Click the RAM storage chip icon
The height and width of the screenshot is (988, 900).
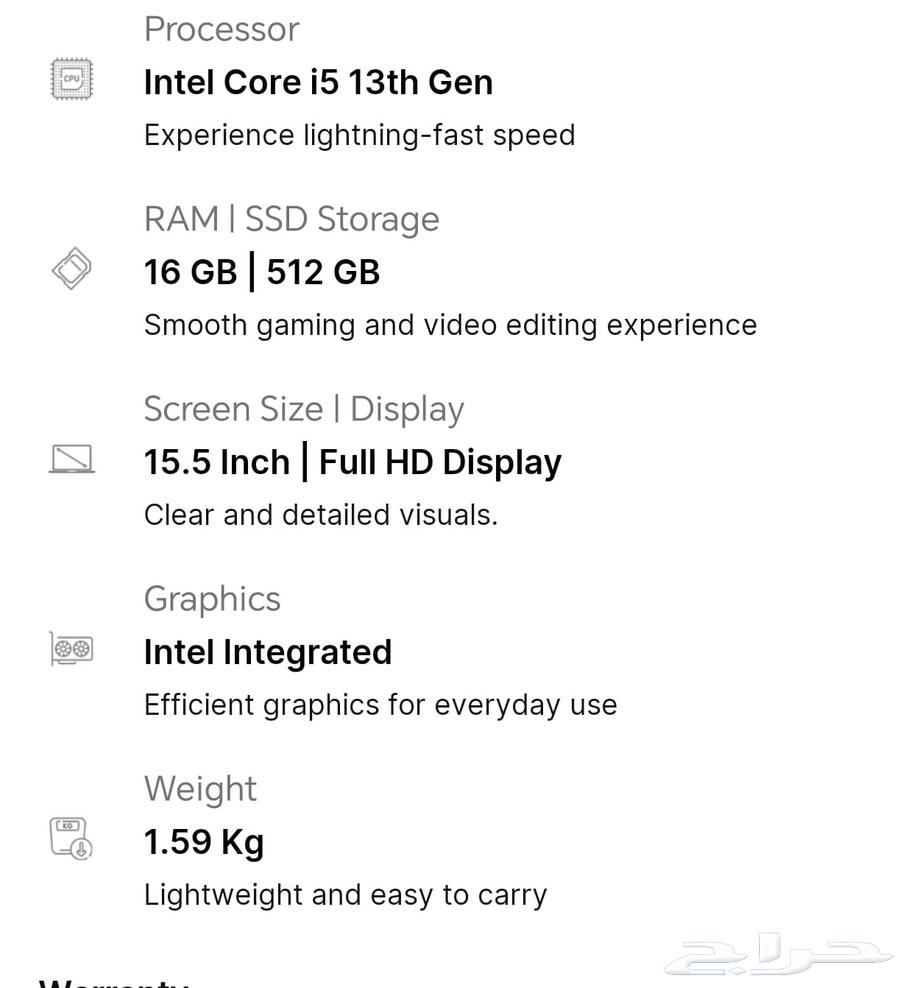71,269
